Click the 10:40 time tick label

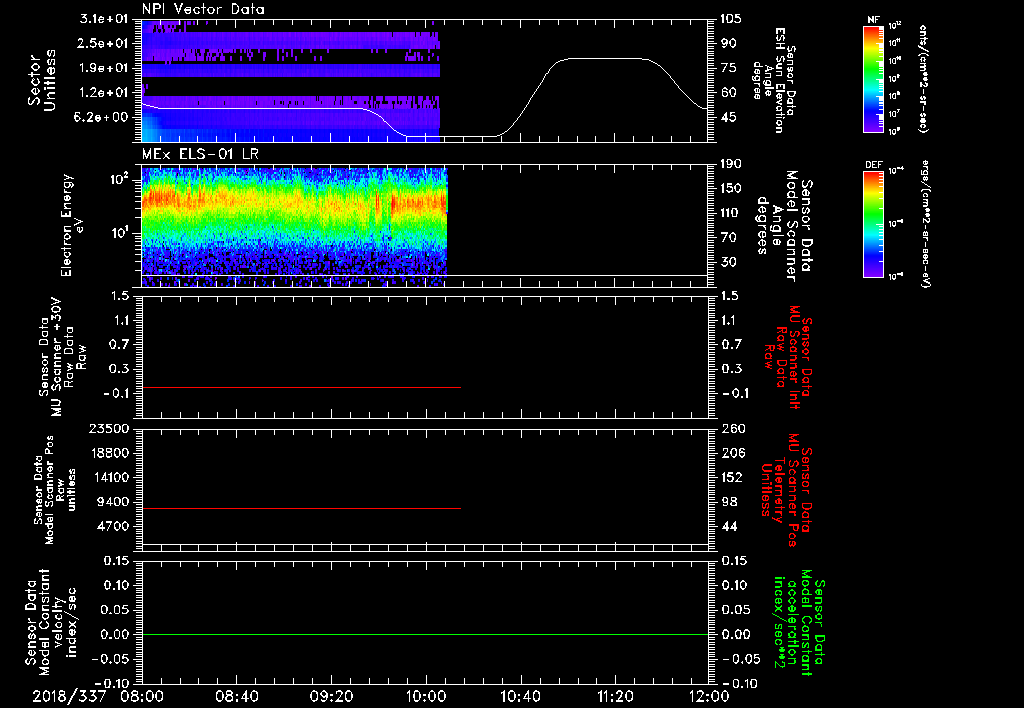pos(520,696)
